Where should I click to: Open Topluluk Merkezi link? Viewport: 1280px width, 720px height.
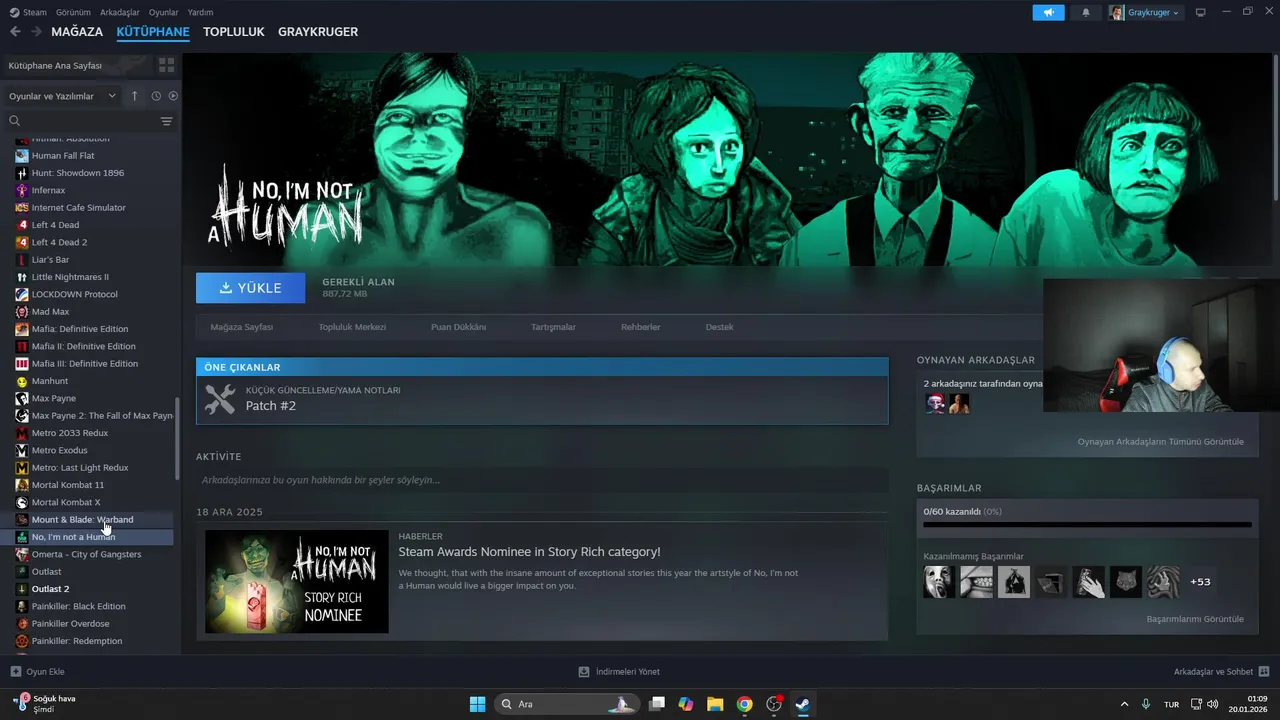tap(352, 327)
